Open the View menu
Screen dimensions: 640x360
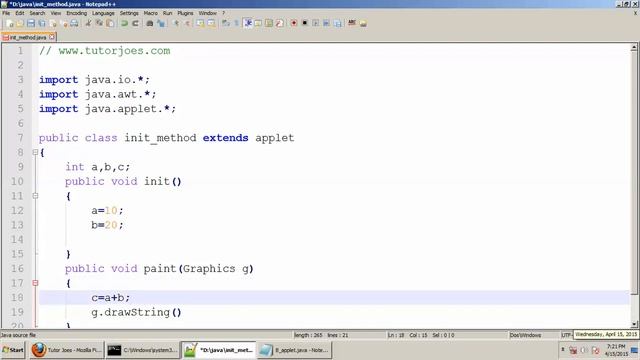(x=56, y=13)
